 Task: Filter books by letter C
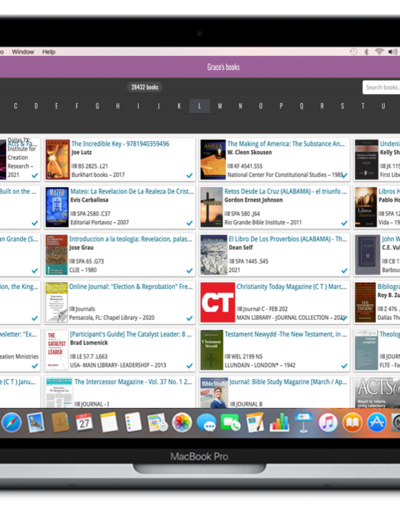[x=15, y=106]
